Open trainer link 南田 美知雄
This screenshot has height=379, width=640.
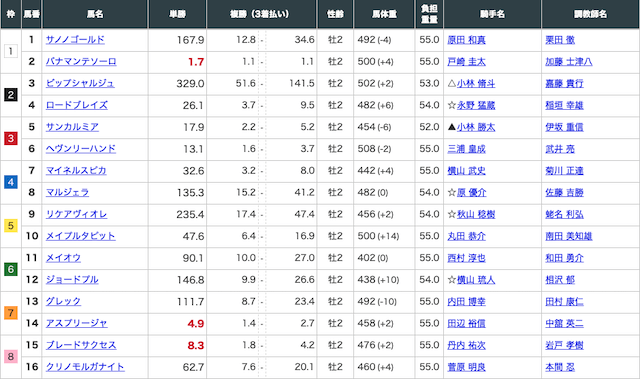click(569, 236)
